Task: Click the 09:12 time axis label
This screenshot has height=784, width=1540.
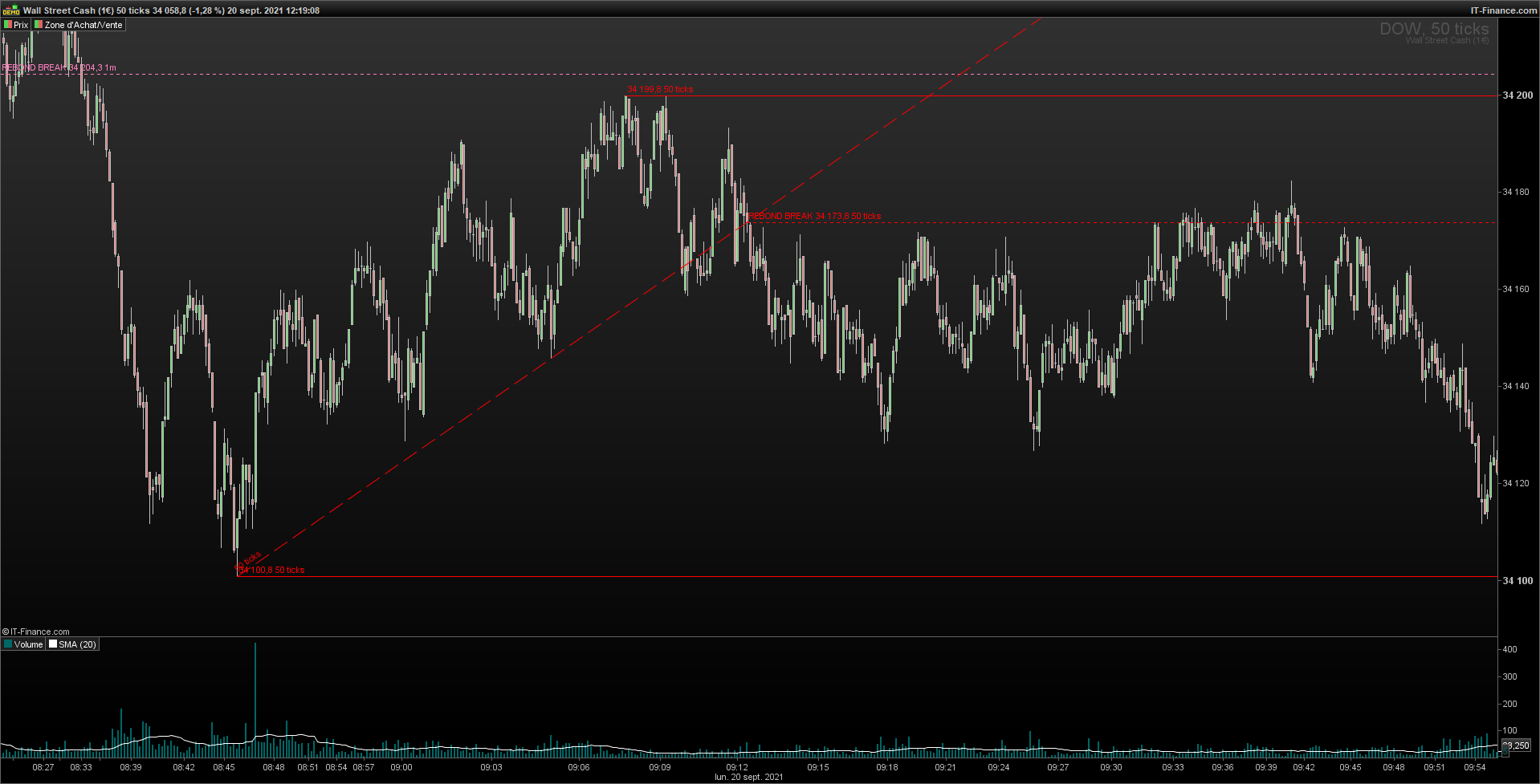Action: [x=737, y=767]
